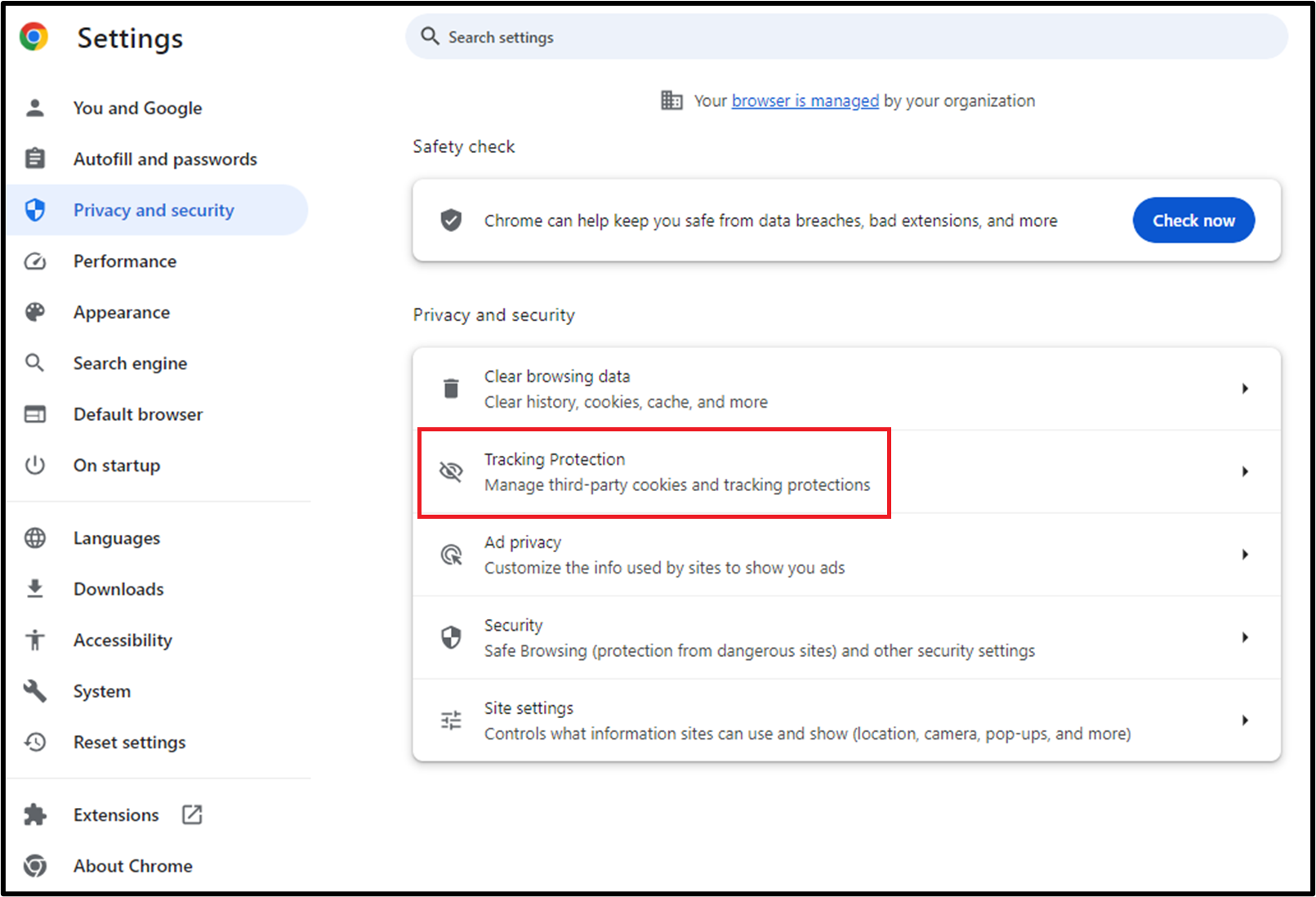The height and width of the screenshot is (897, 1316).
Task: Click the trash can icon for Clear browsing data
Action: (451, 388)
